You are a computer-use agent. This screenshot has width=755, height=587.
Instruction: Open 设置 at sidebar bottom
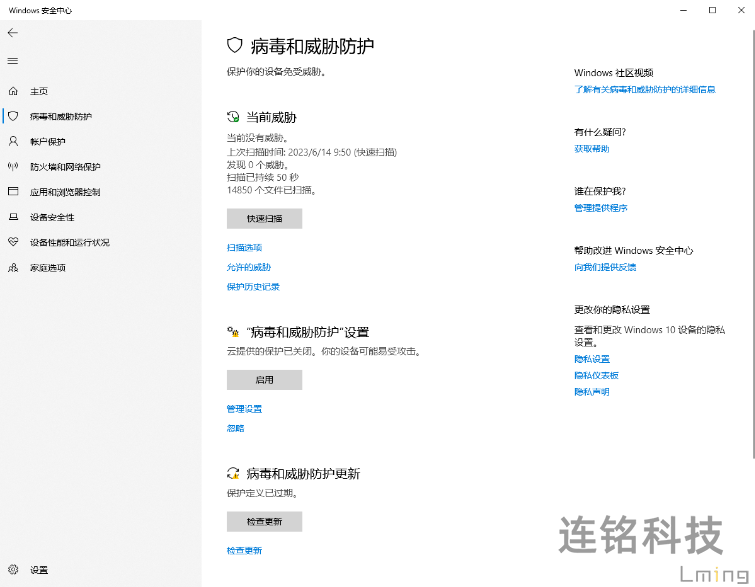[x=39, y=570]
